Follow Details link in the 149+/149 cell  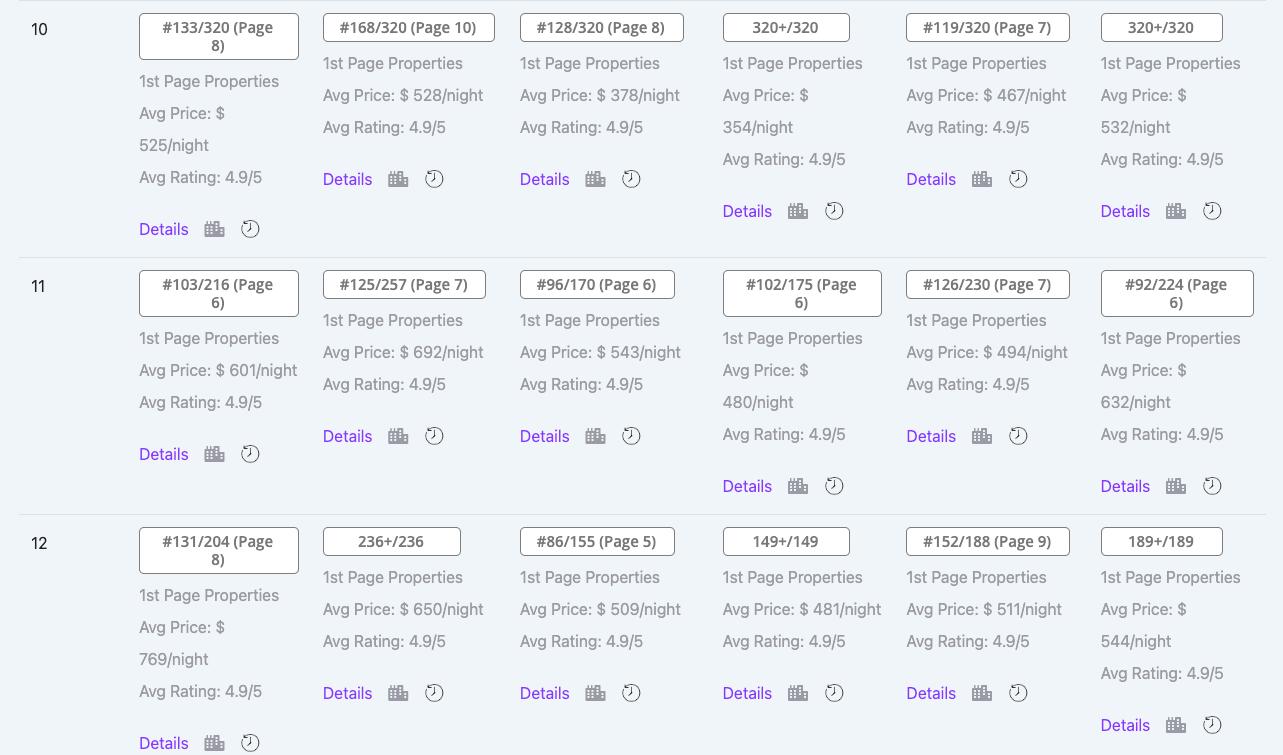[747, 693]
